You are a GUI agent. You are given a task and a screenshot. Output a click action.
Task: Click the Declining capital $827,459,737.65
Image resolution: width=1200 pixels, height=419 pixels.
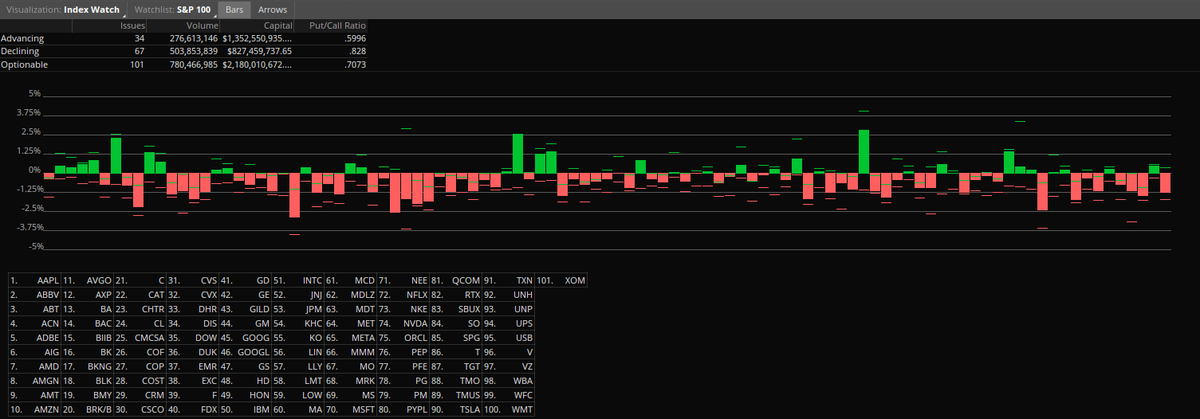[260, 50]
